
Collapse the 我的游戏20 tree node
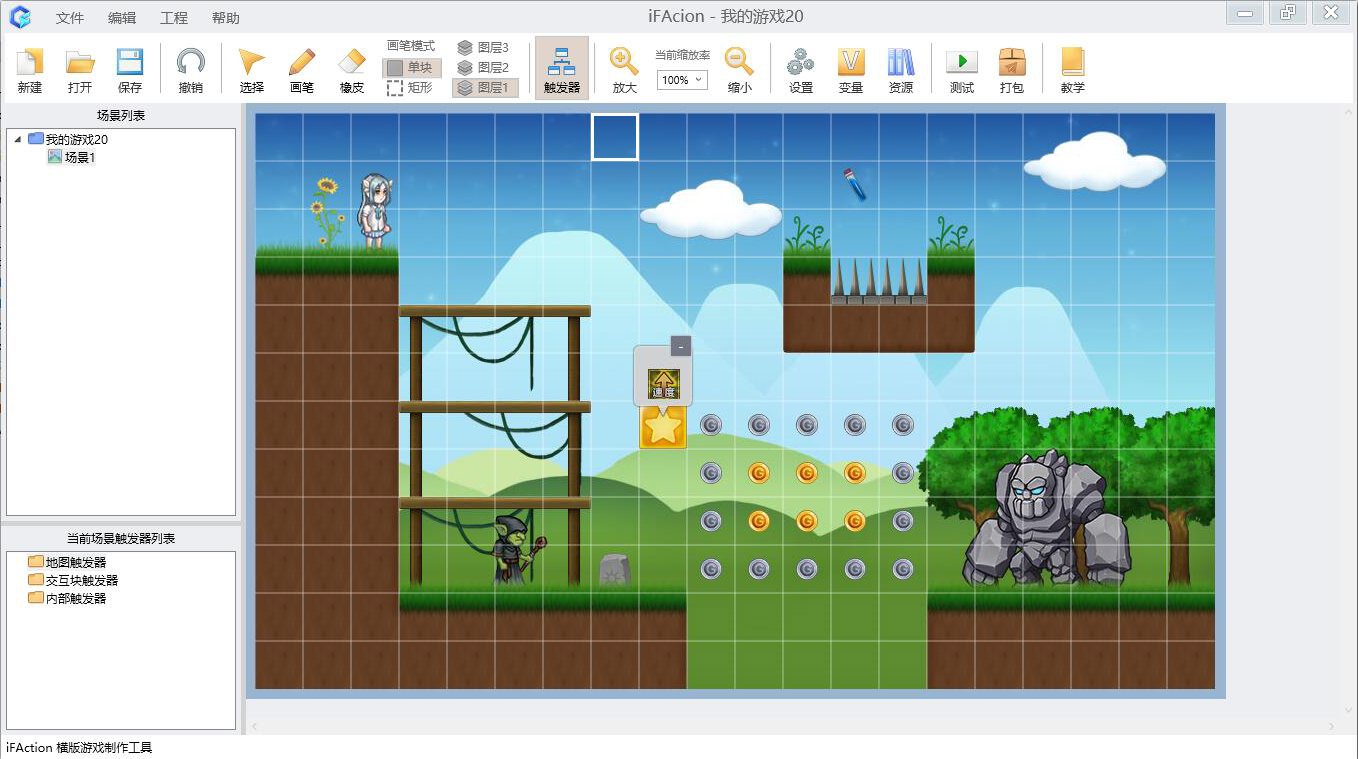point(18,139)
